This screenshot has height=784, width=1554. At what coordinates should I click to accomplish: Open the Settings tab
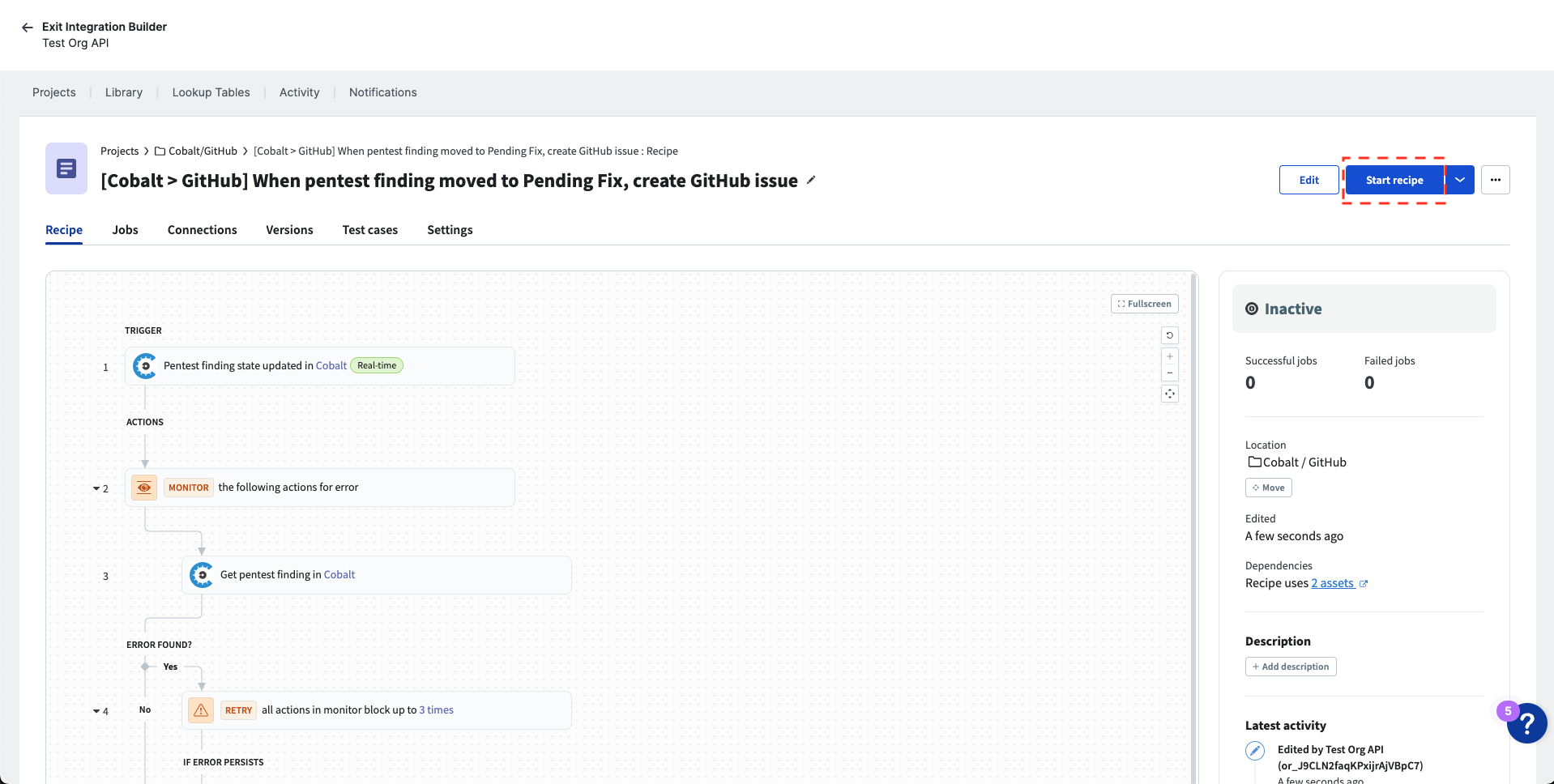[450, 230]
